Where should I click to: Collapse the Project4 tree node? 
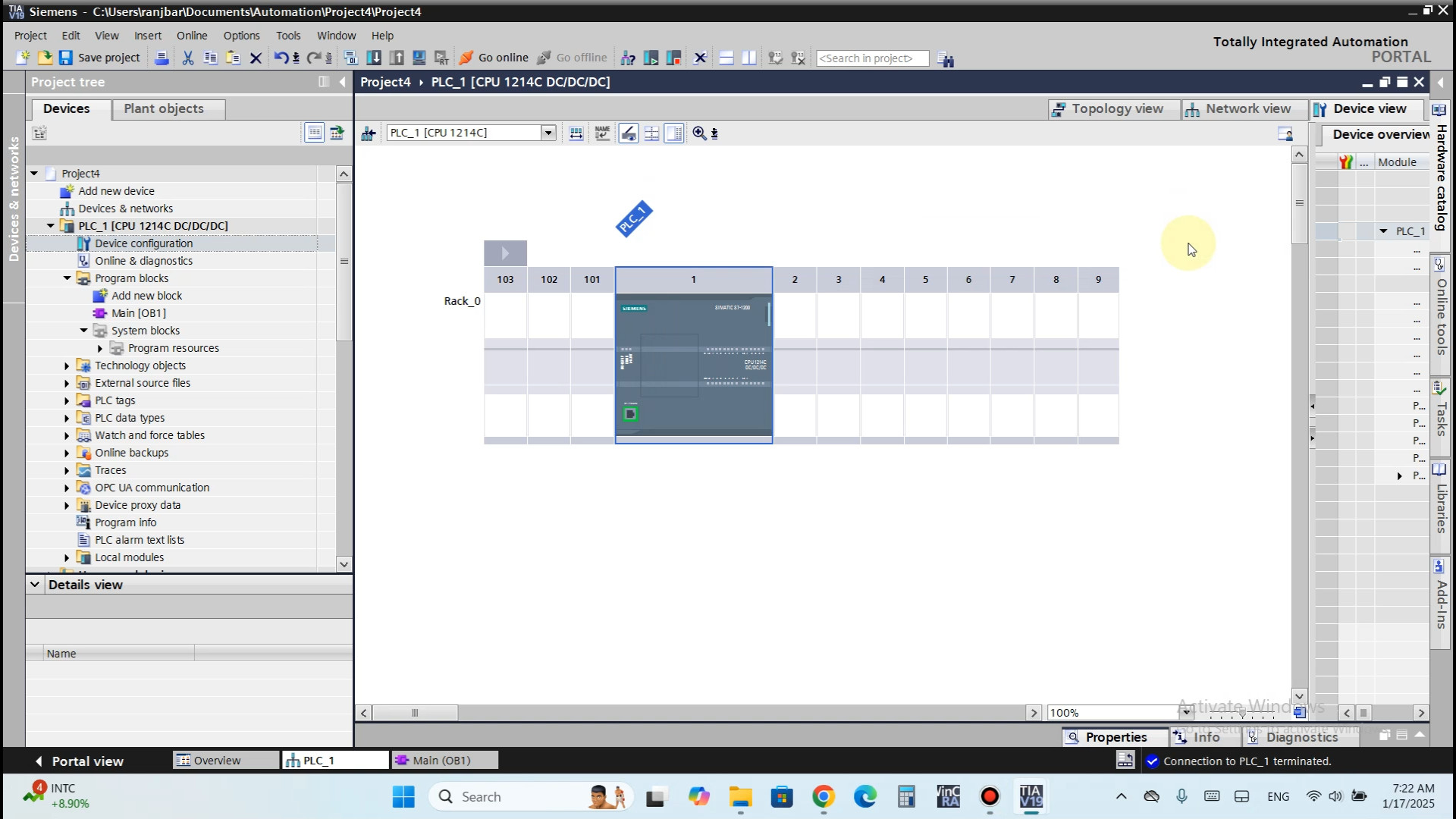tap(34, 174)
